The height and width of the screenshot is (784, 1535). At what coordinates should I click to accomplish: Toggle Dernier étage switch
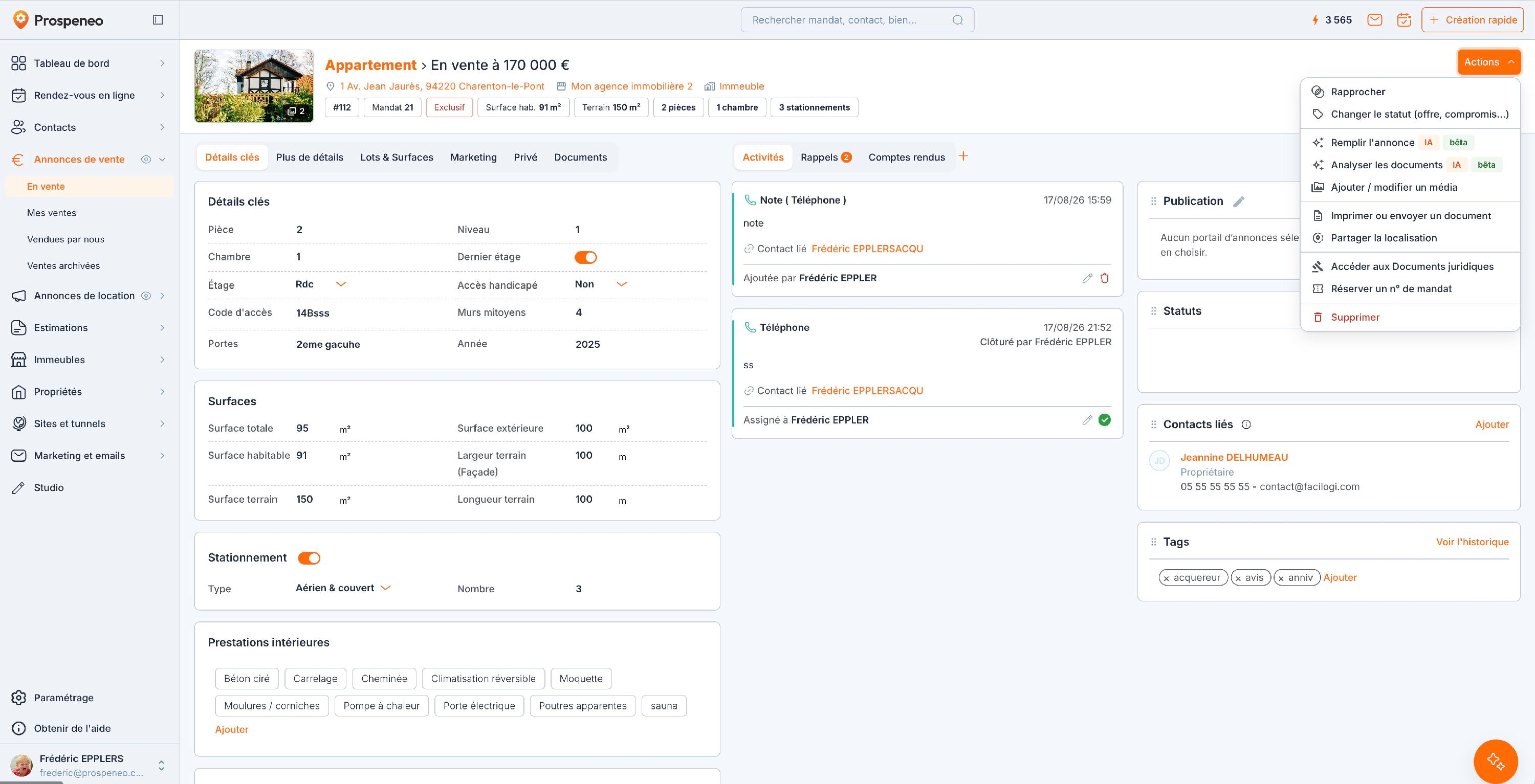(586, 257)
